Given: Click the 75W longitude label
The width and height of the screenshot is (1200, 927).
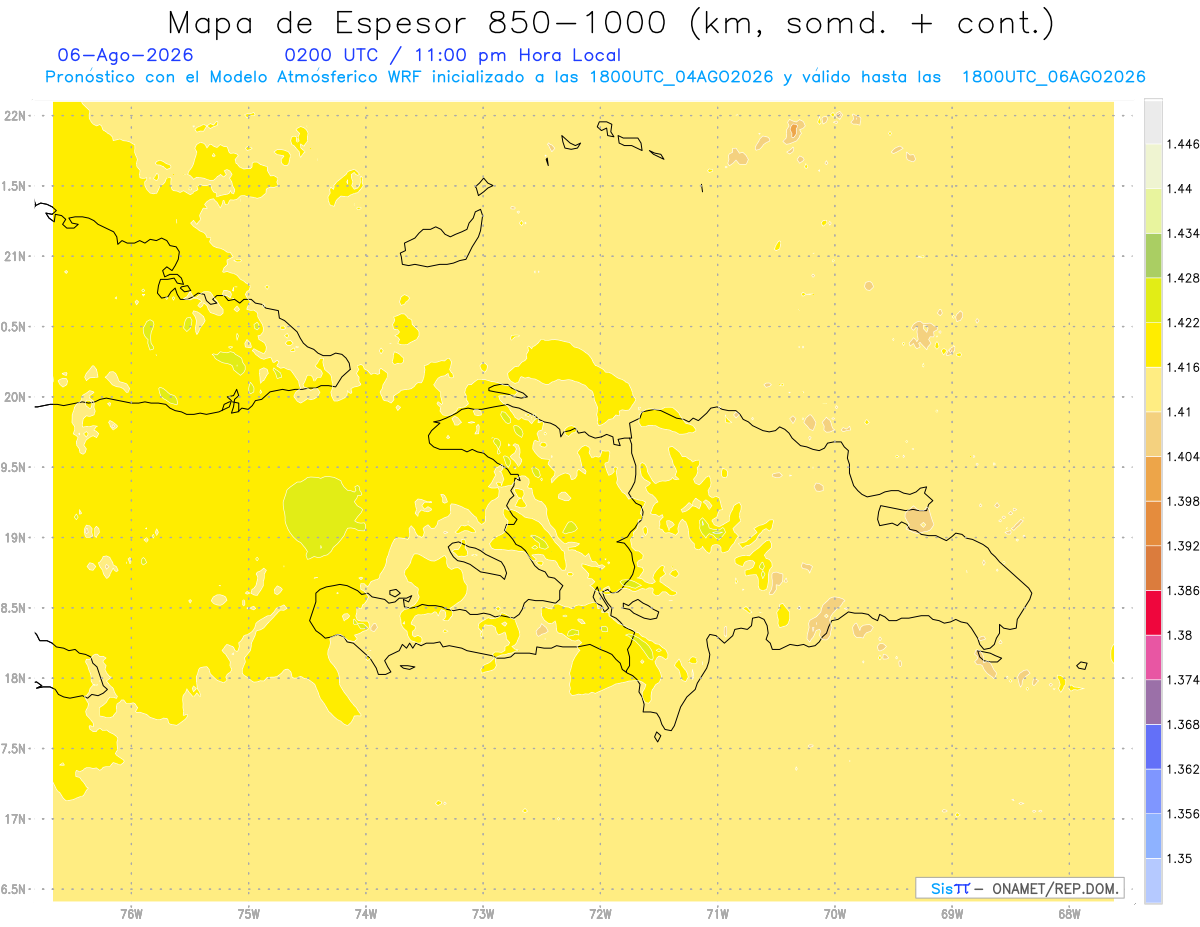Looking at the screenshot, I should (248, 914).
